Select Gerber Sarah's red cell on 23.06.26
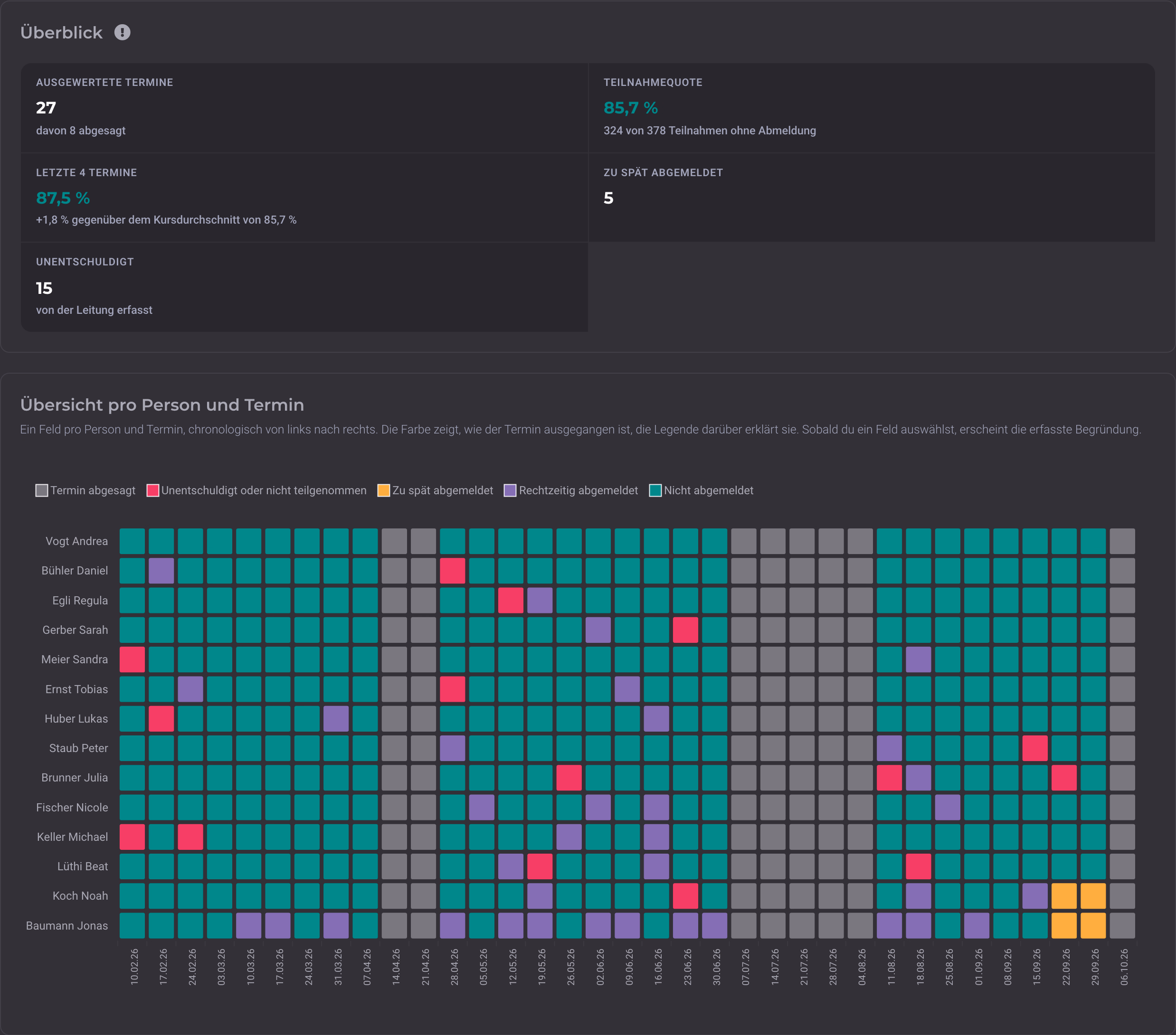1176x1035 pixels. click(x=685, y=630)
